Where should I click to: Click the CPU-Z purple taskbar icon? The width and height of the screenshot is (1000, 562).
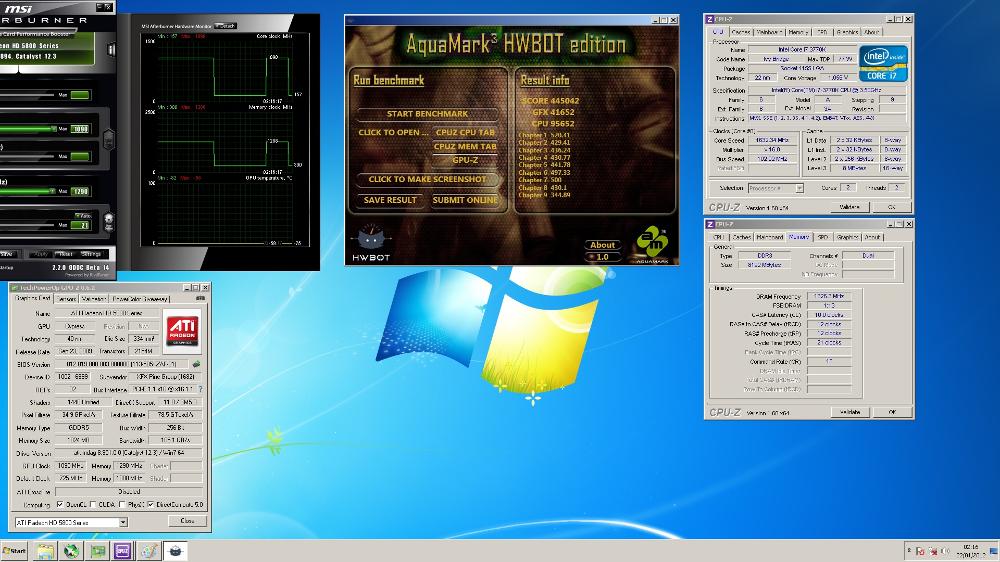click(122, 551)
